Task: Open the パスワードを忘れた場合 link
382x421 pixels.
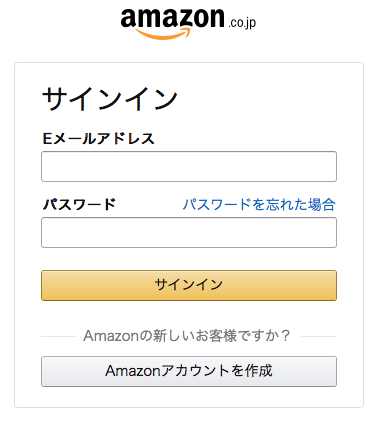Action: (x=259, y=204)
